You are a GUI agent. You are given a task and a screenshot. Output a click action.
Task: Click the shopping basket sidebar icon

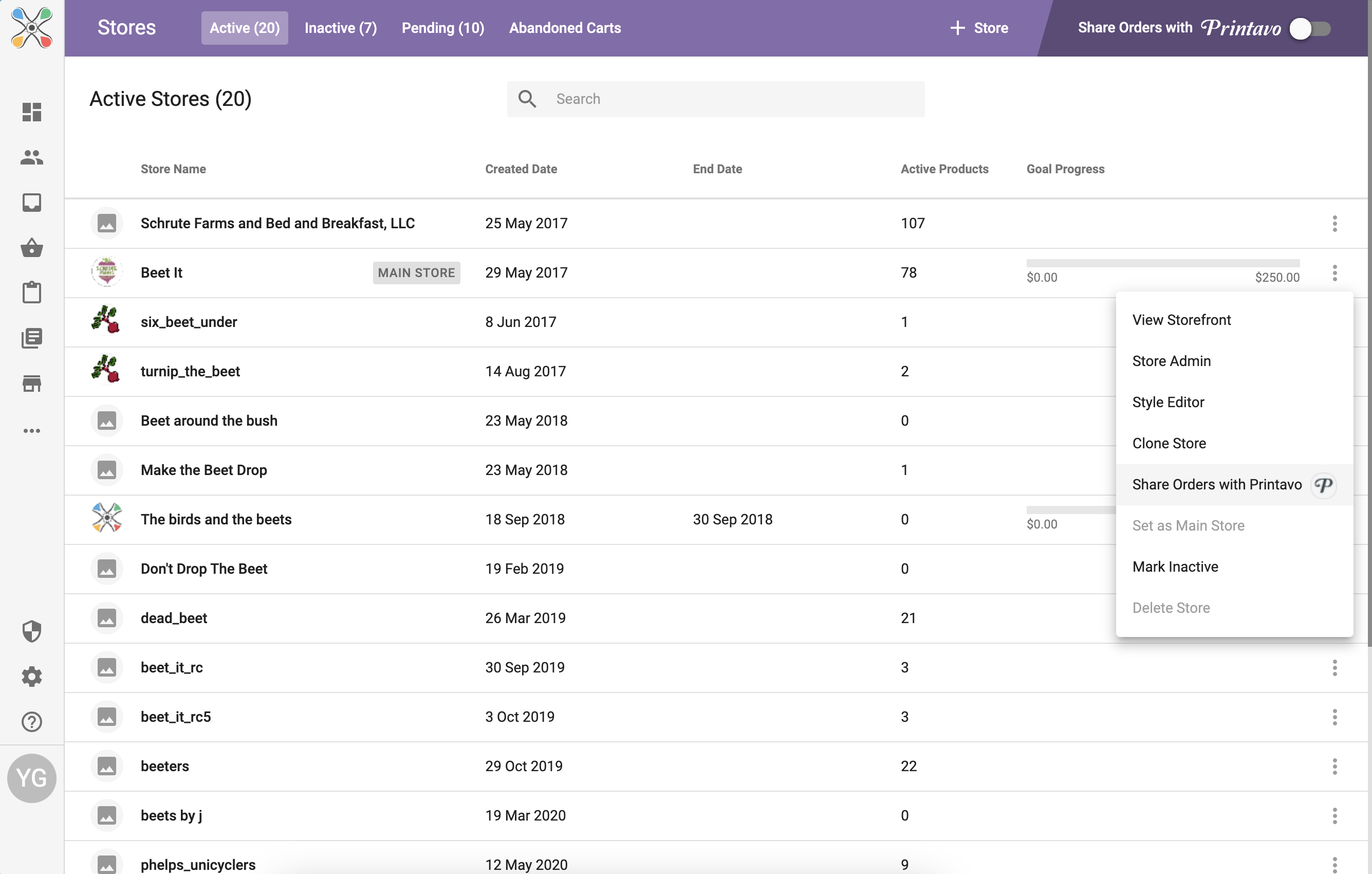click(32, 247)
